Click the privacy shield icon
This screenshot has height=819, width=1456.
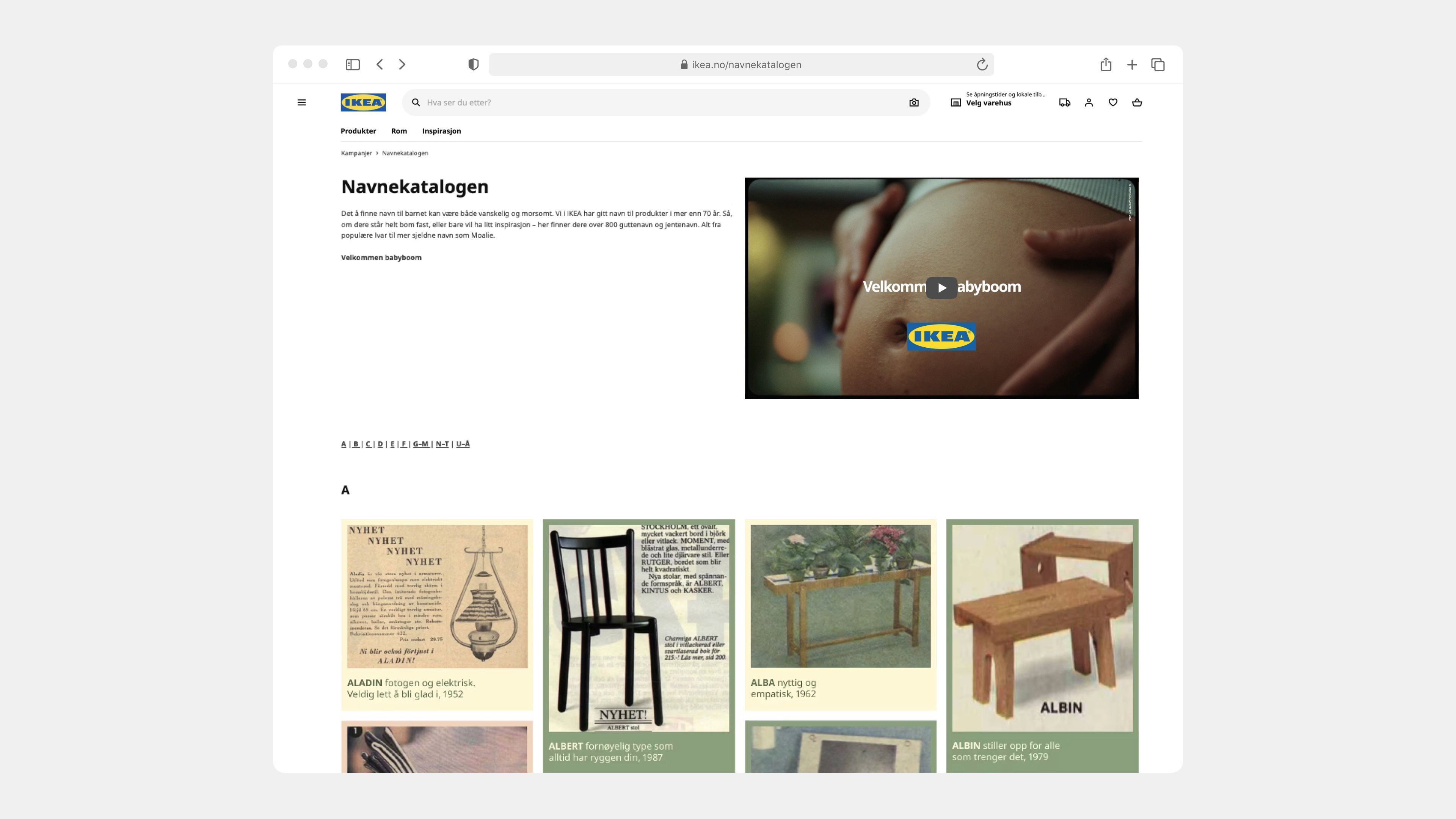(474, 64)
